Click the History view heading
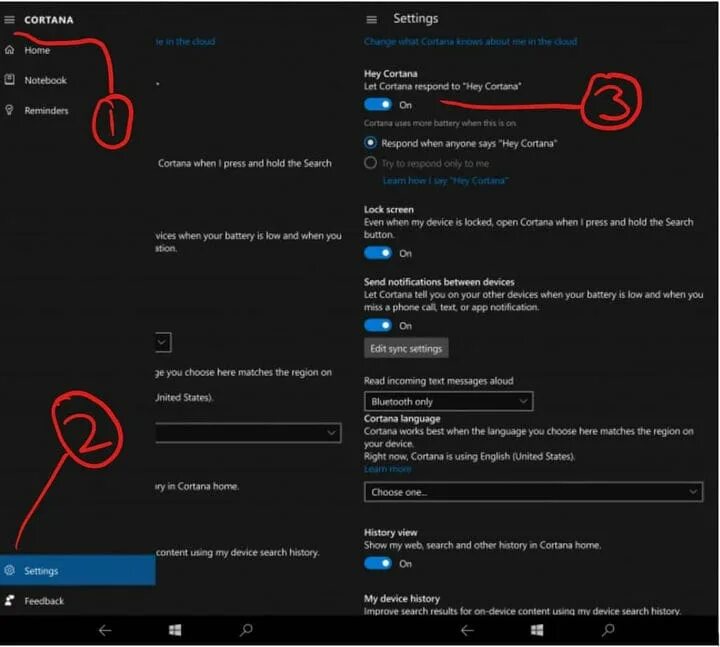Screen dimensions: 720x647 (x=391, y=533)
